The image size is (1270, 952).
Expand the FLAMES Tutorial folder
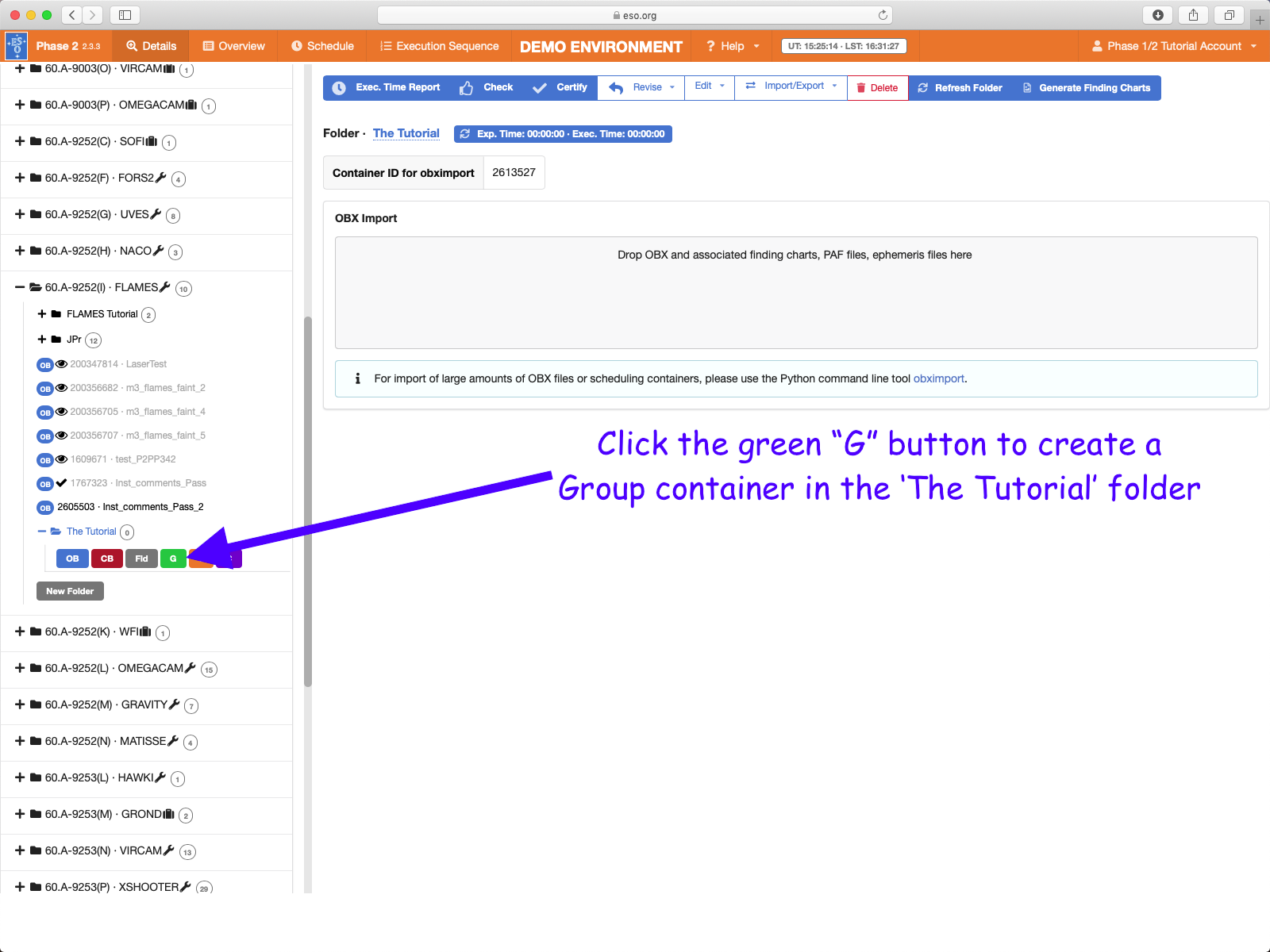coord(42,314)
